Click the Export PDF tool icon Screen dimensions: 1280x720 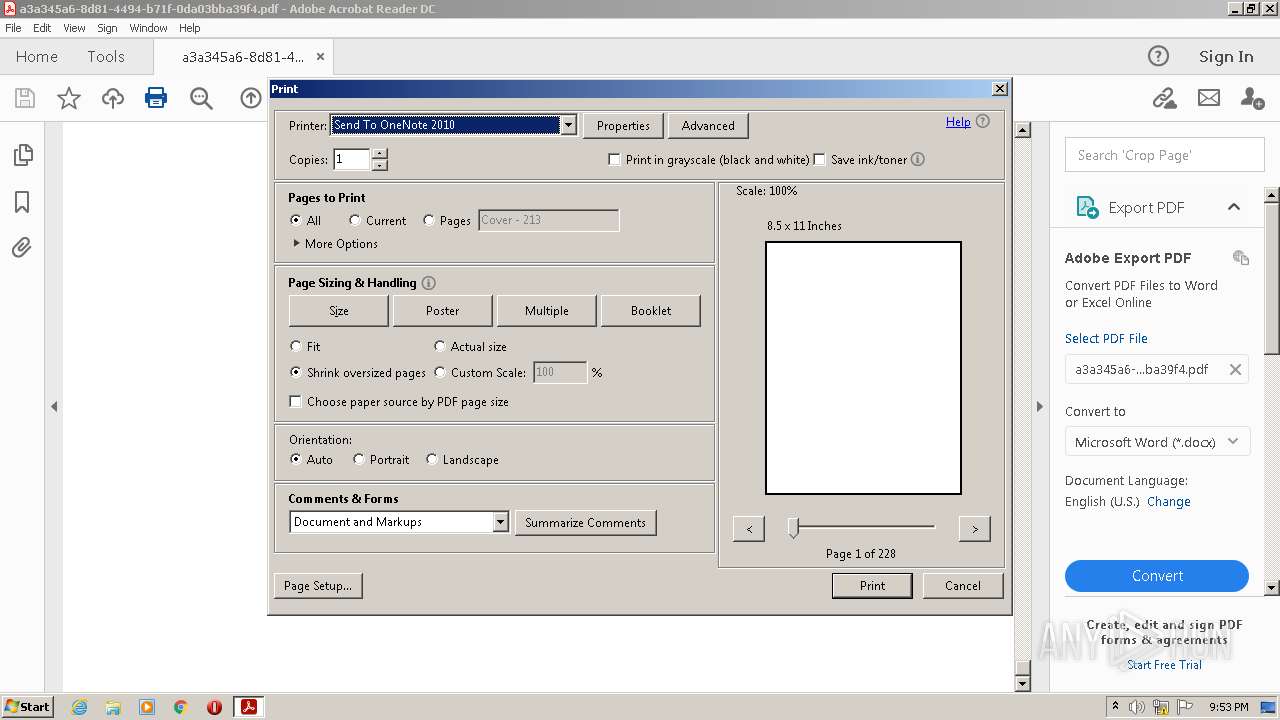click(x=1087, y=207)
